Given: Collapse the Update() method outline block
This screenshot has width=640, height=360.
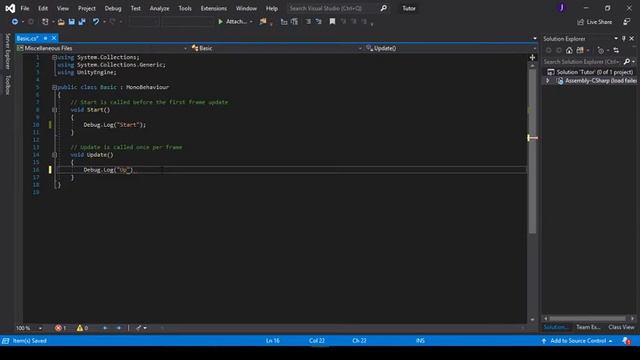Looking at the screenshot, I should tap(54, 155).
